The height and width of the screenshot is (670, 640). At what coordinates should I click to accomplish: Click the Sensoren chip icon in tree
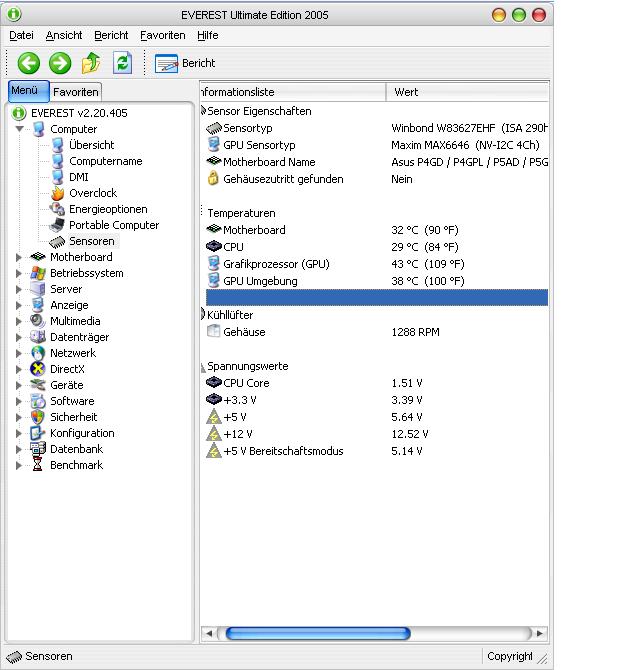57,241
